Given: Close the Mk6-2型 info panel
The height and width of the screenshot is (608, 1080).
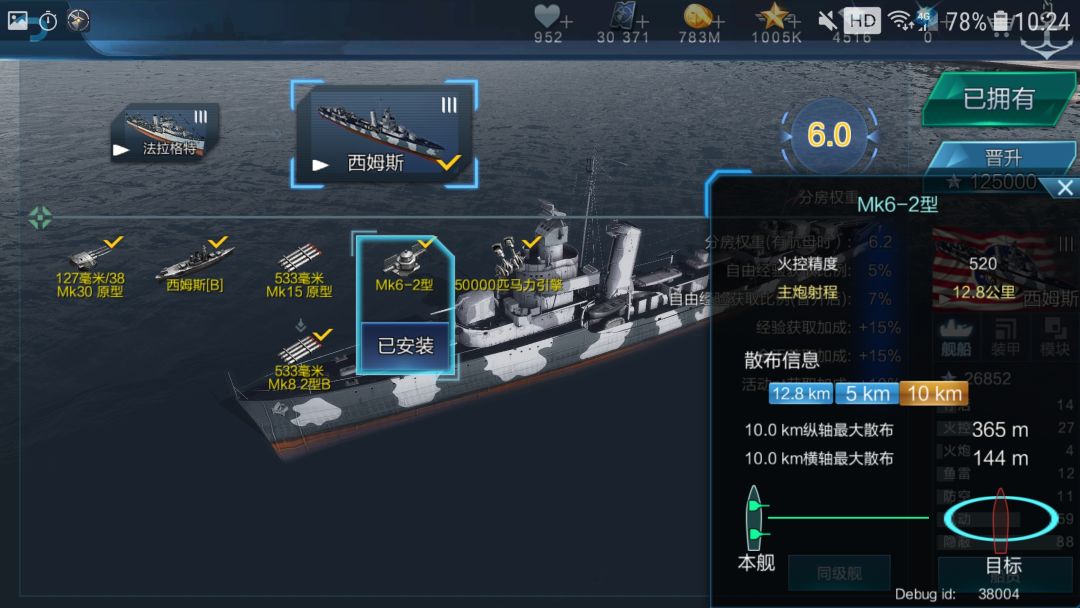Looking at the screenshot, I should coord(1064,187).
